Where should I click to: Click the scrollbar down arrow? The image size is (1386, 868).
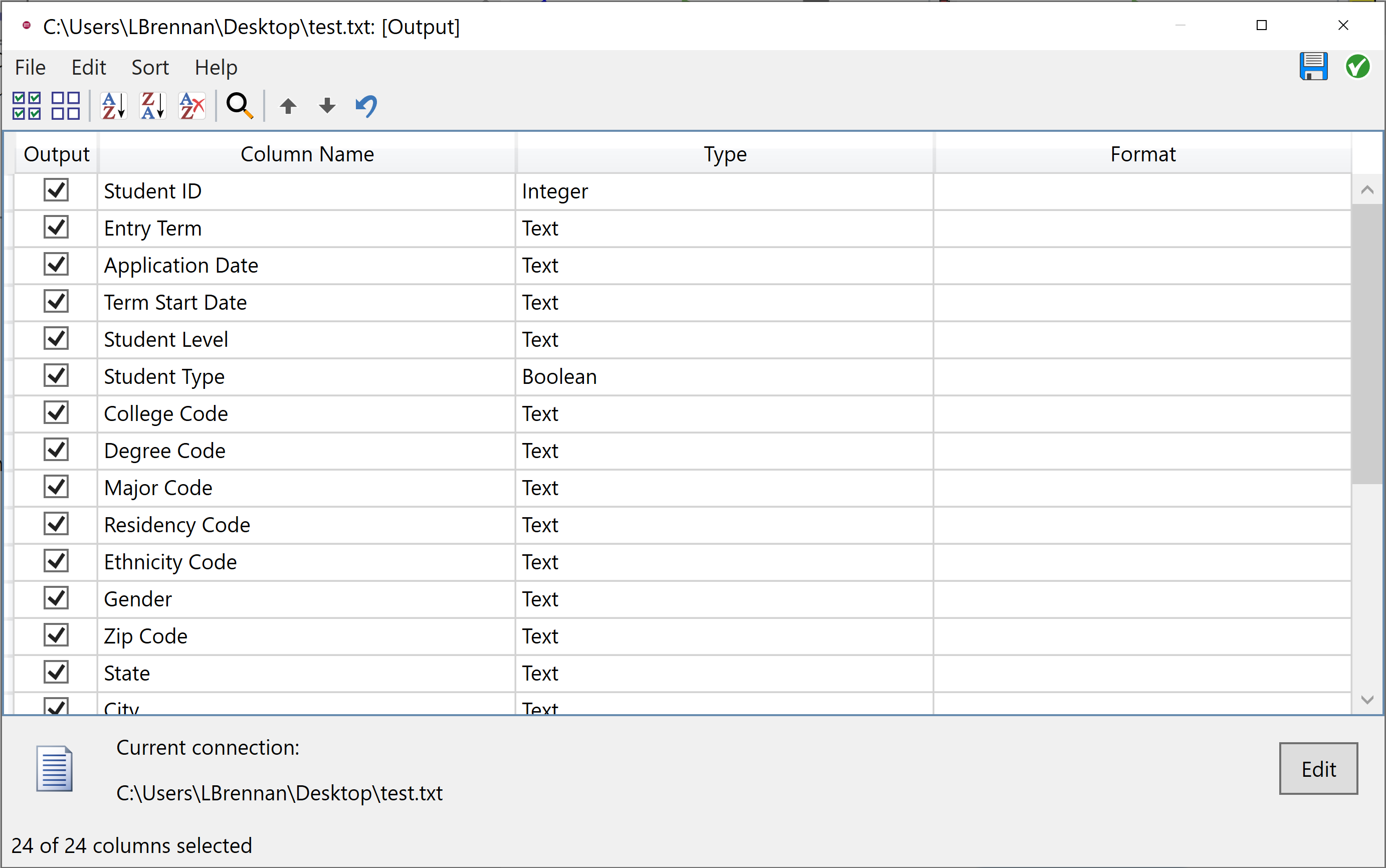tap(1367, 700)
